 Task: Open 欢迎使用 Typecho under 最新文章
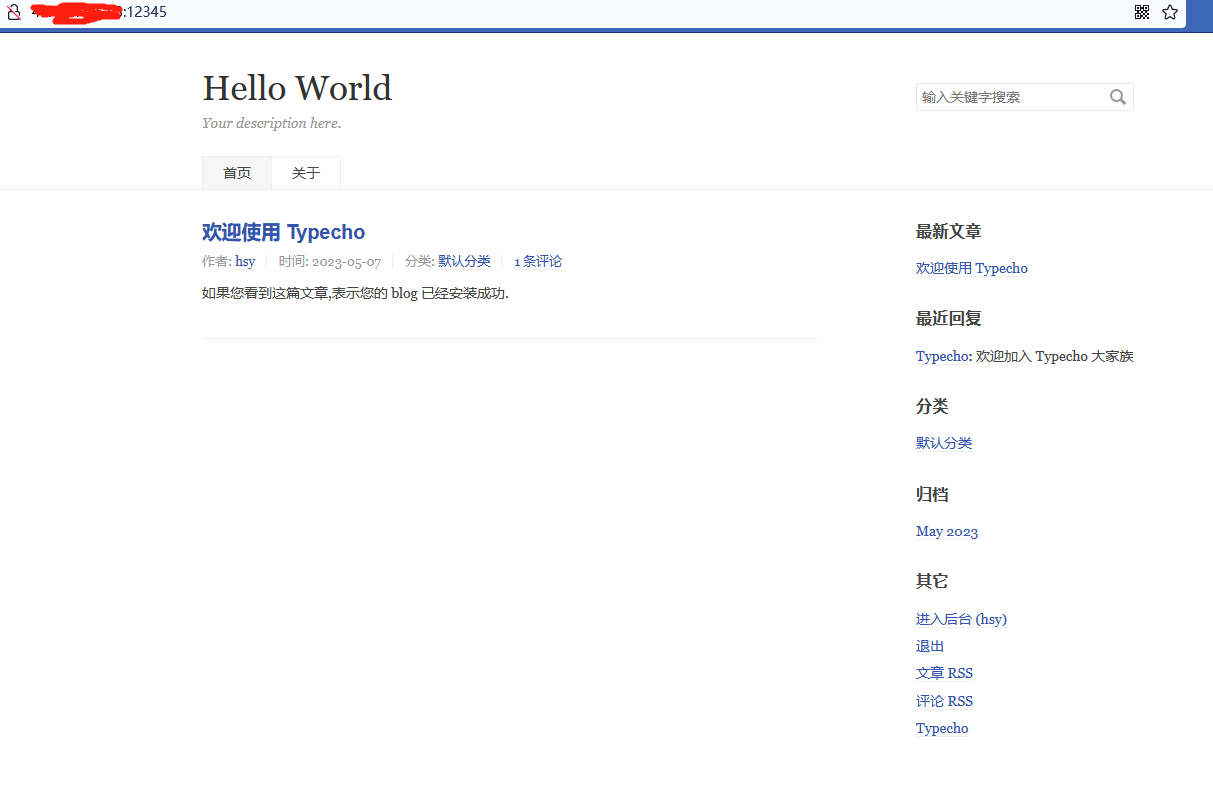click(971, 268)
